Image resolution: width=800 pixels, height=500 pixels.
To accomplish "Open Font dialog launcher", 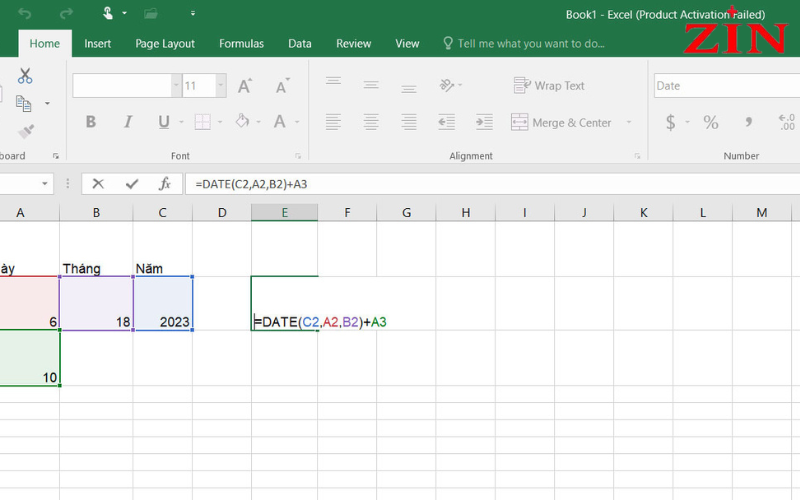I will coord(298,156).
